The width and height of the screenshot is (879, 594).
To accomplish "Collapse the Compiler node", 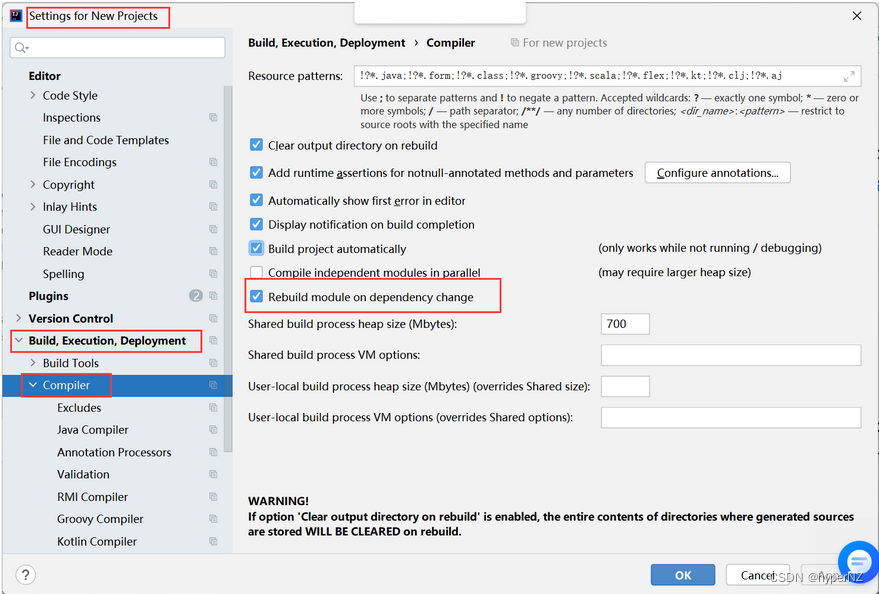I will [33, 385].
